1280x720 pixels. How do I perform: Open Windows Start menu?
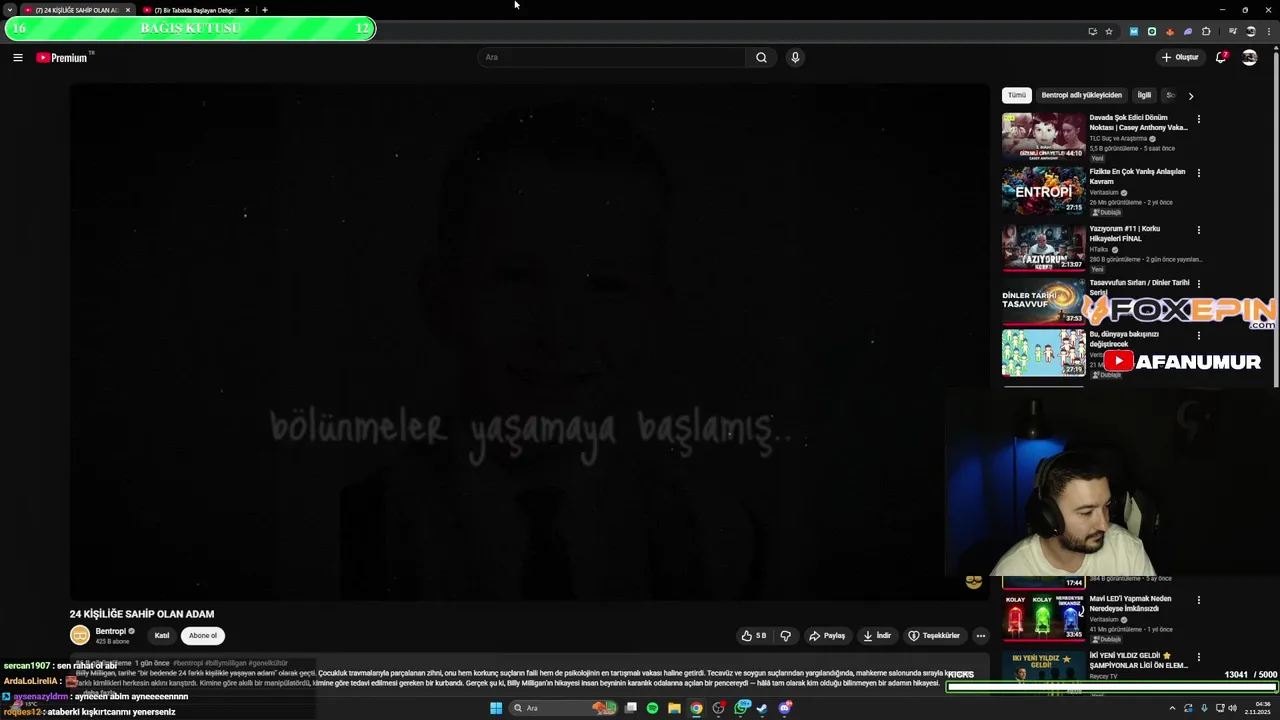coord(496,708)
